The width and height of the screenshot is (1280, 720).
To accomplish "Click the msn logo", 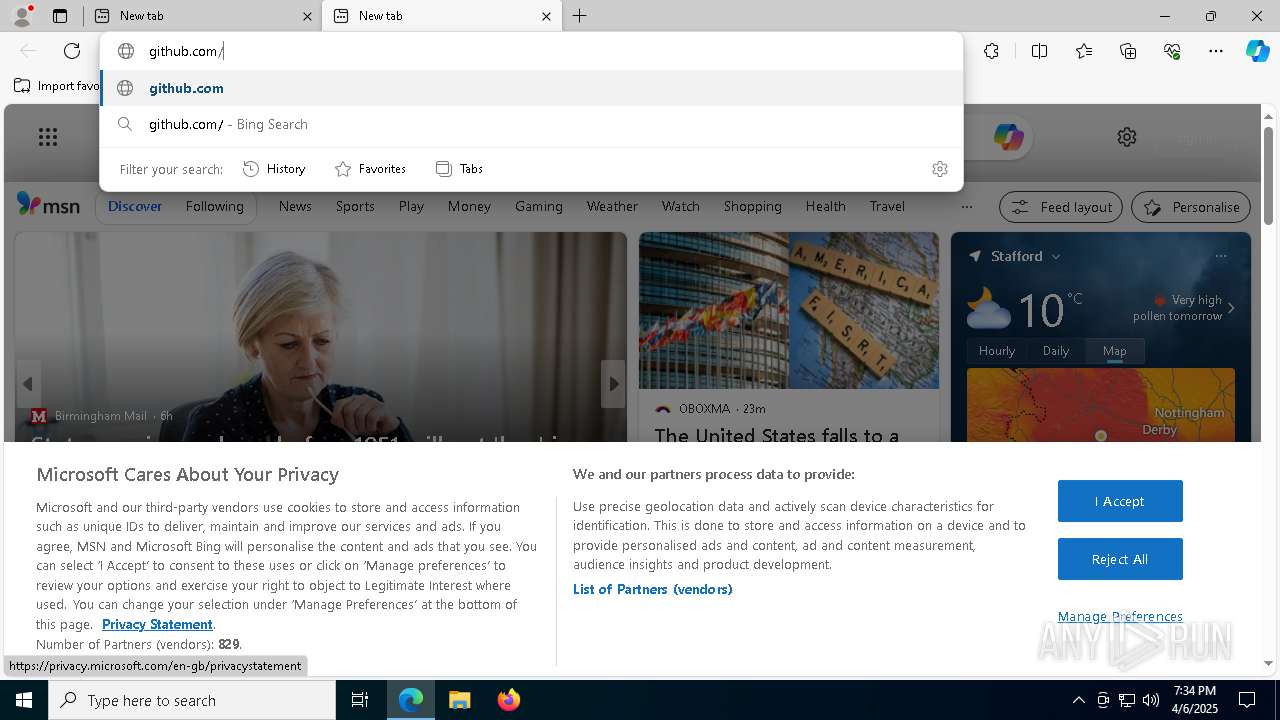I will click(48, 205).
